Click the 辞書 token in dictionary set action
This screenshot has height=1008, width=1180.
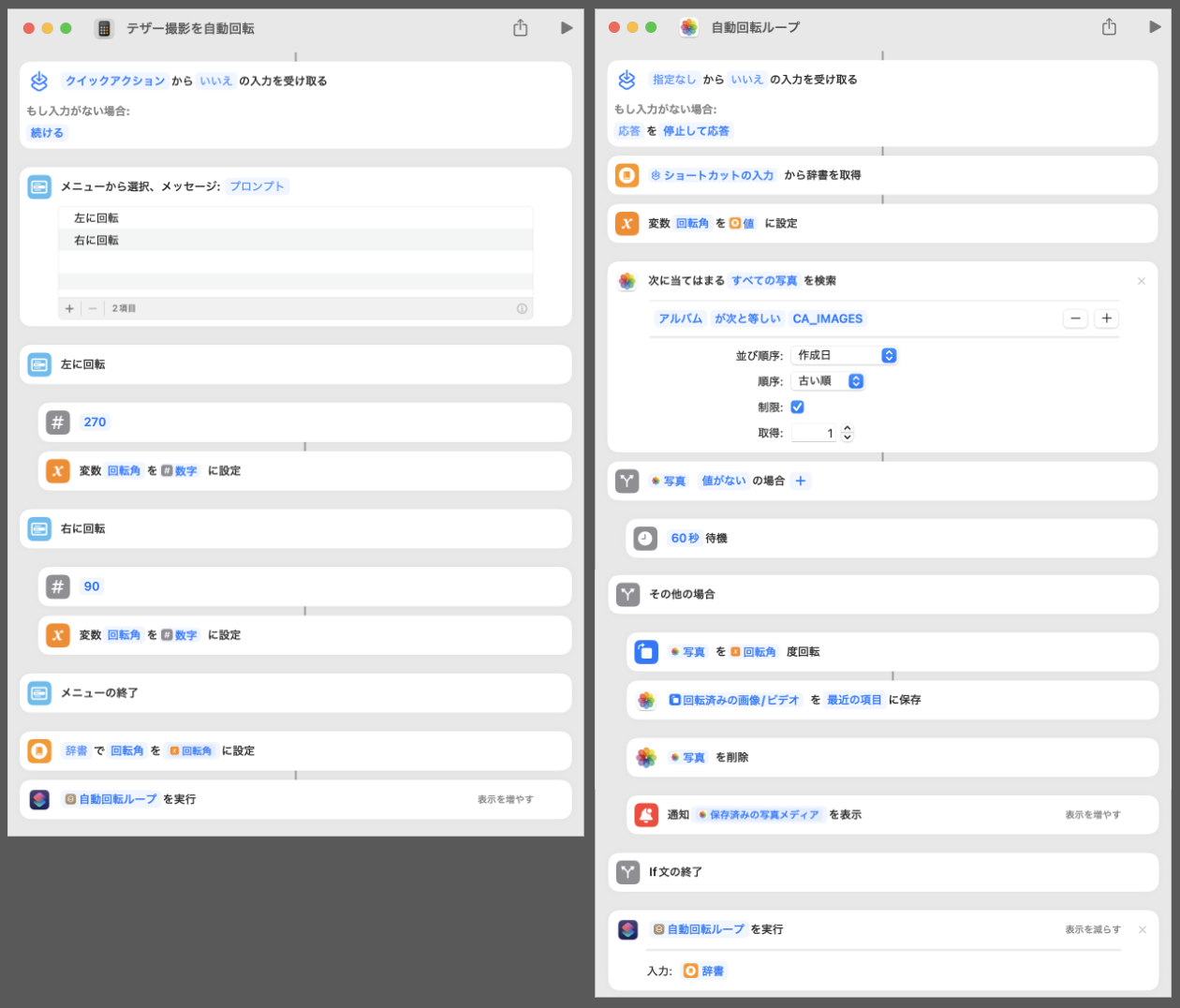76,751
